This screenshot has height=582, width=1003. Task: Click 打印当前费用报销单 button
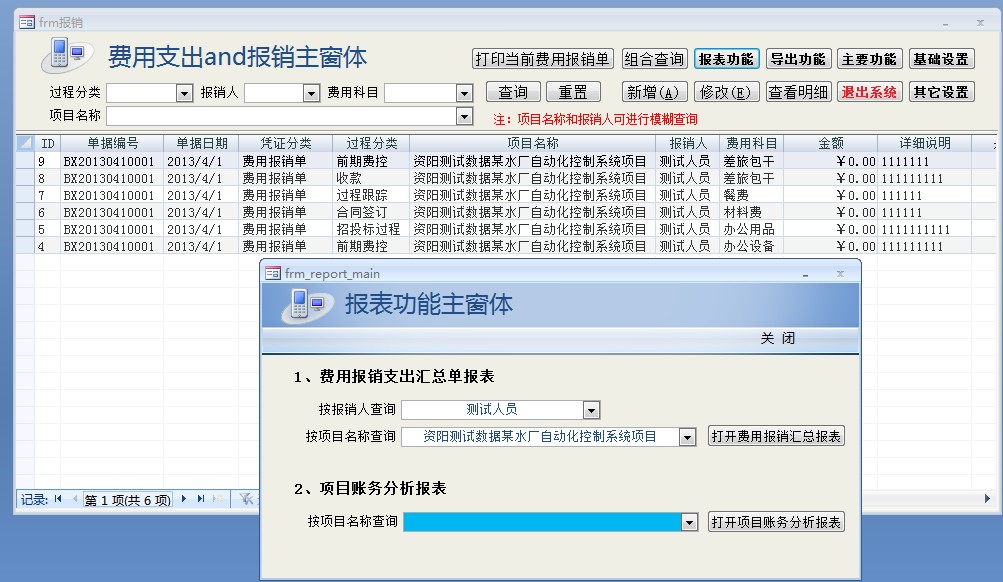click(x=542, y=59)
